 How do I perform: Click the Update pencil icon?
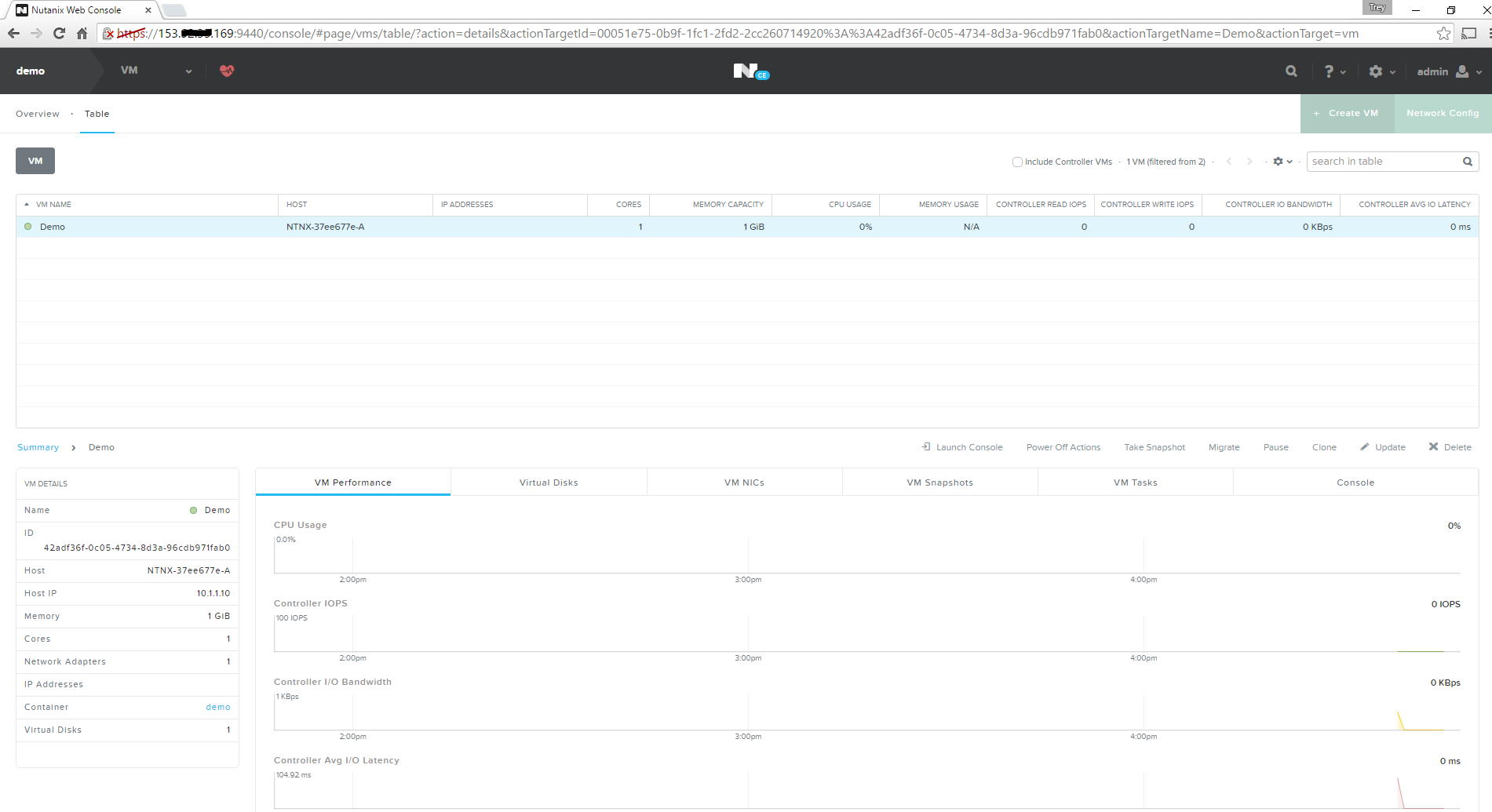tap(1366, 446)
